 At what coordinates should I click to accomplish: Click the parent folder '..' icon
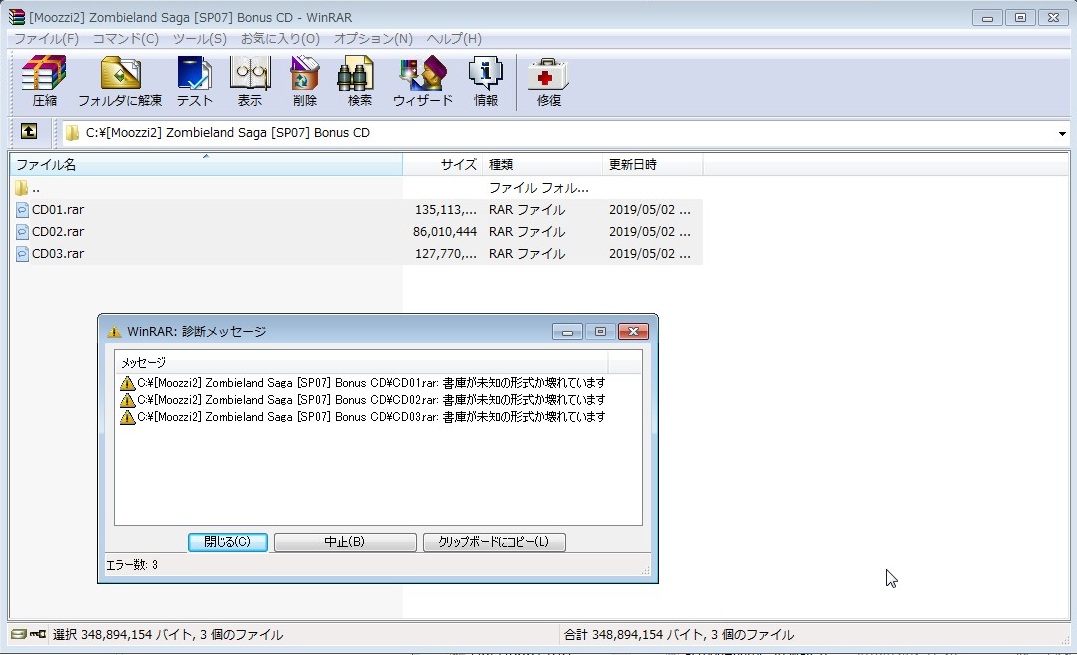pyautogui.click(x=21, y=187)
